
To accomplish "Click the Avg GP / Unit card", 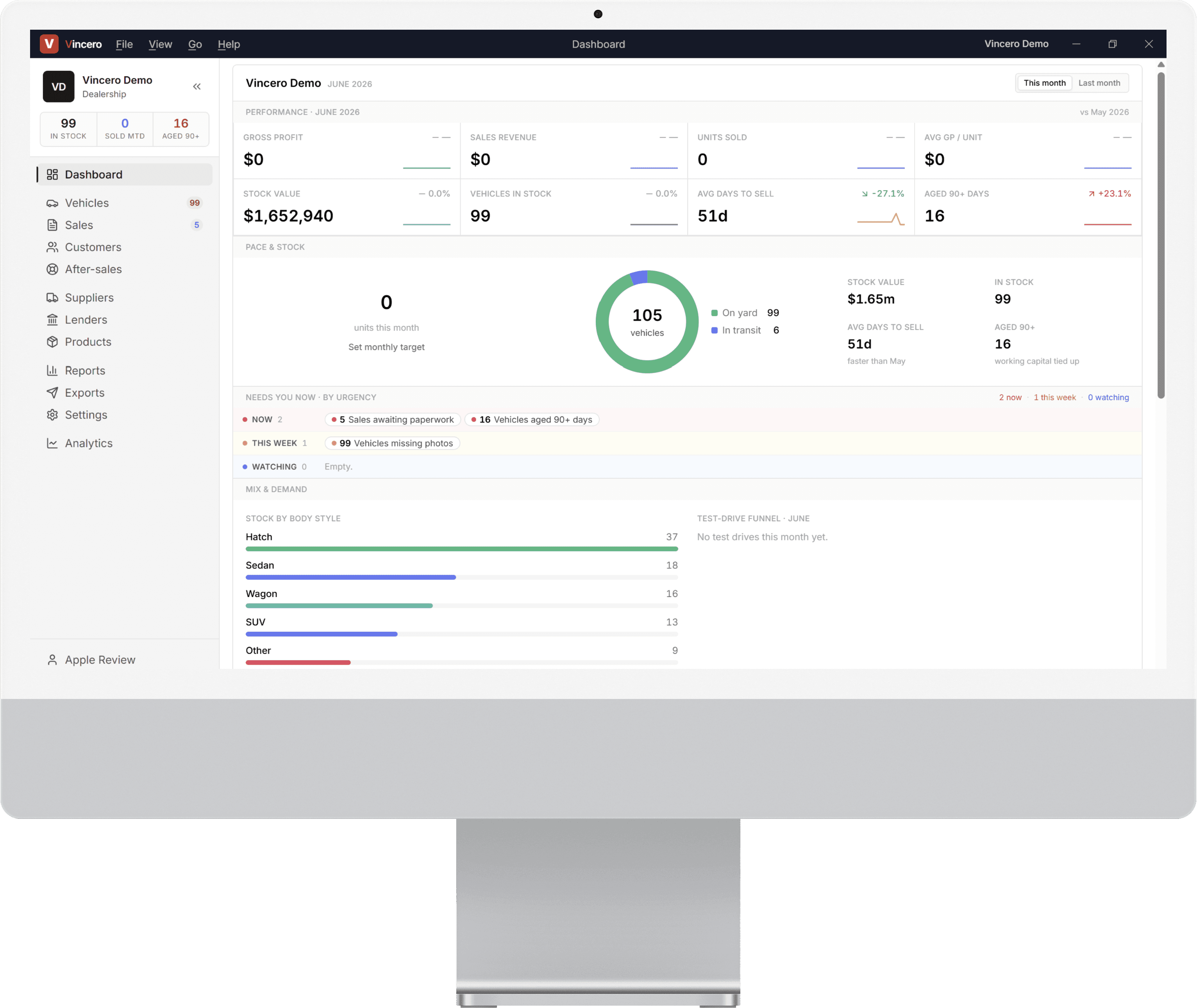I will click(1028, 151).
